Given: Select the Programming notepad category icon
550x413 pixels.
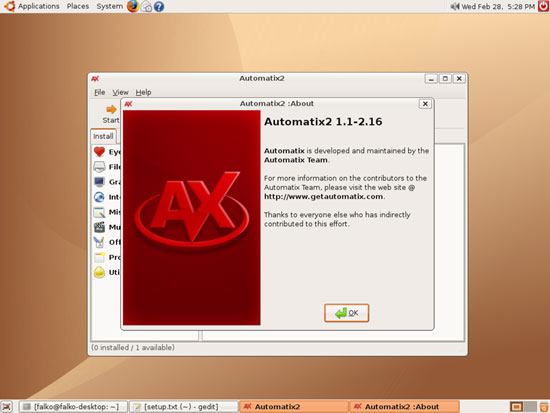Looking at the screenshot, I should [99, 257].
